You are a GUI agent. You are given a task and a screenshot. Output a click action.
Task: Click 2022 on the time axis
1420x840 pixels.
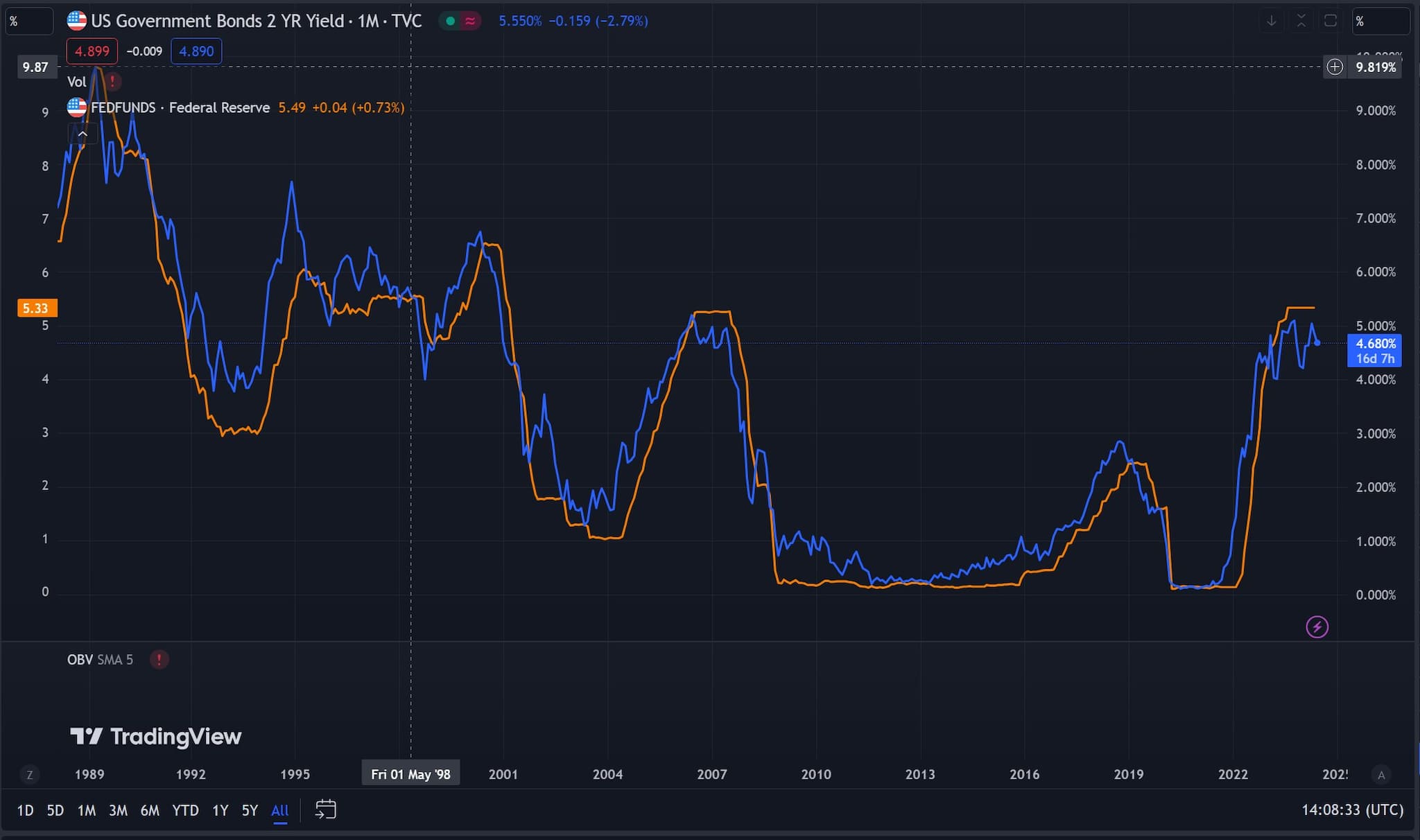tap(1233, 774)
